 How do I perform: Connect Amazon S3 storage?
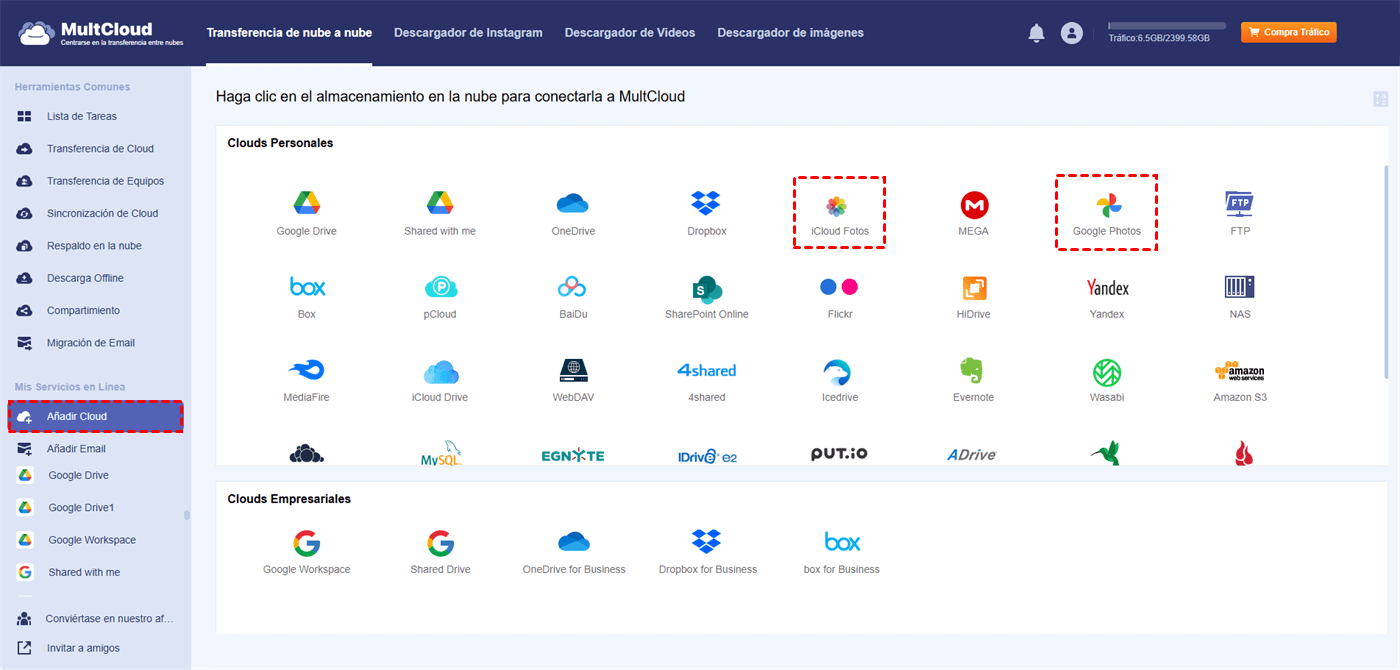[x=1240, y=371]
